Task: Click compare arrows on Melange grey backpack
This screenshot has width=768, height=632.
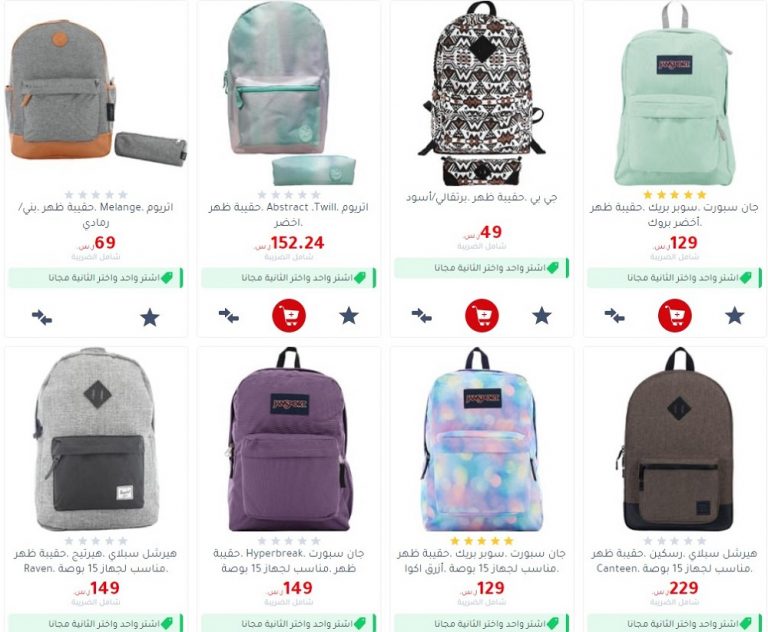Action: [x=42, y=317]
